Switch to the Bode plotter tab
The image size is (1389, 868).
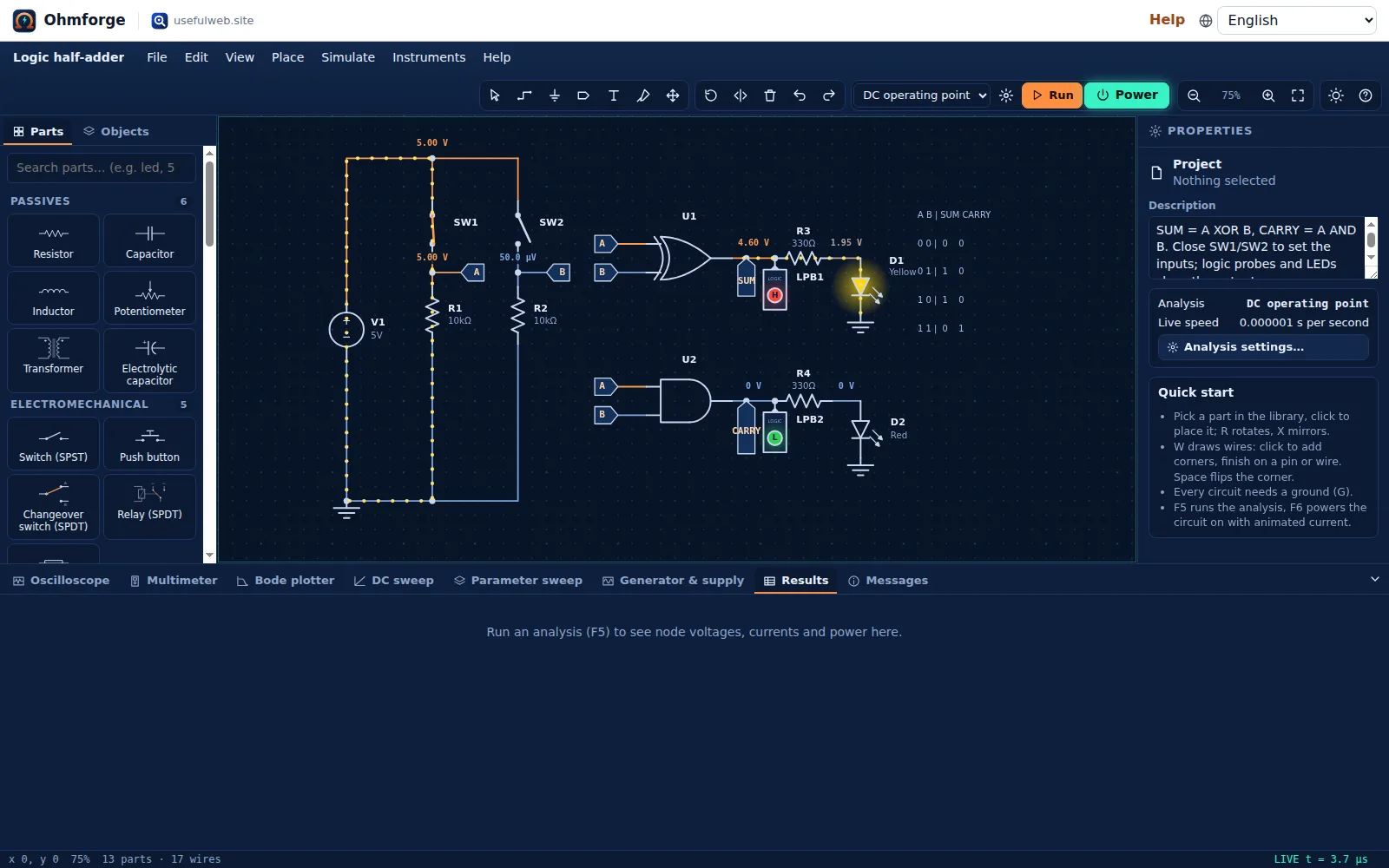pyautogui.click(x=286, y=581)
